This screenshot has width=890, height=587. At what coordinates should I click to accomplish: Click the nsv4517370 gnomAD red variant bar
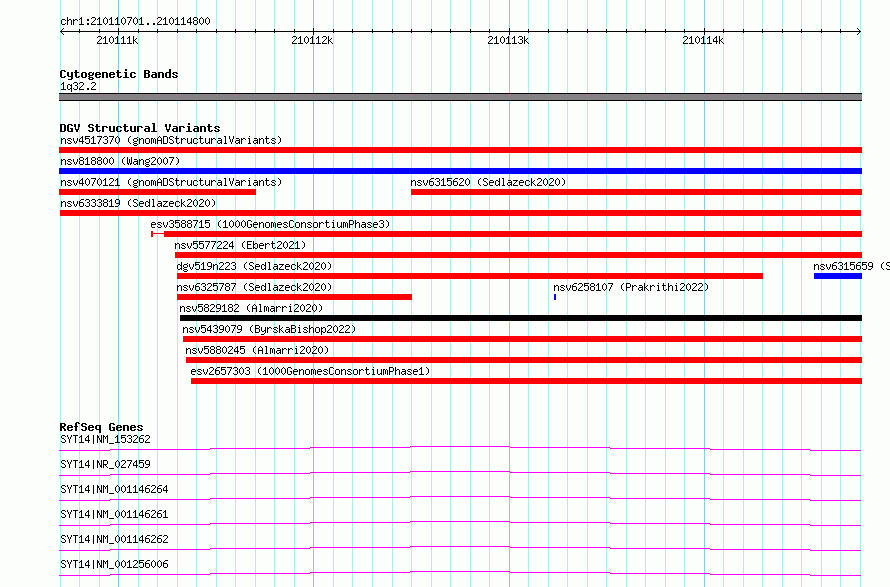(460, 150)
